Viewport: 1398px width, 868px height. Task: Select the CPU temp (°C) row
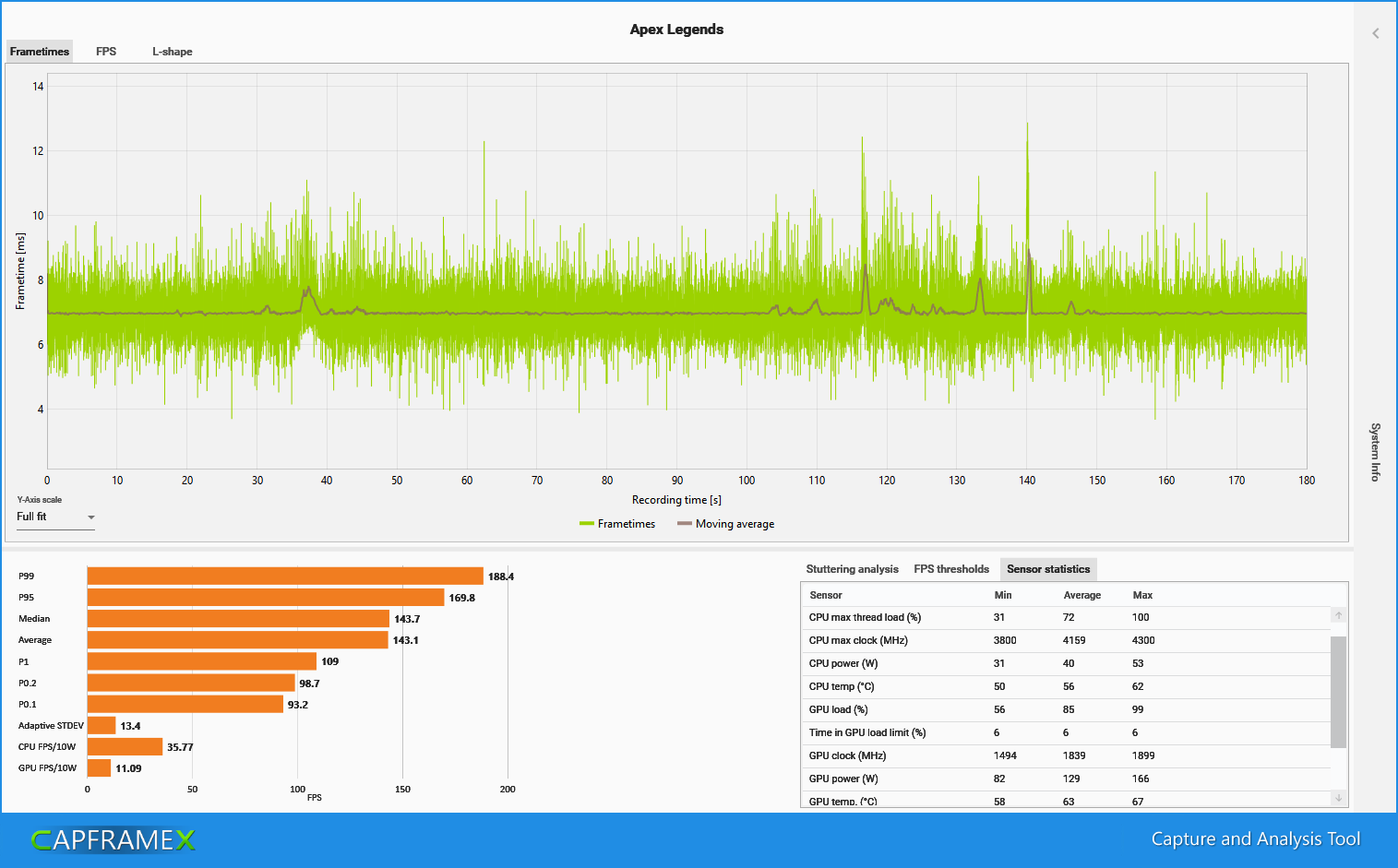tap(1066, 686)
